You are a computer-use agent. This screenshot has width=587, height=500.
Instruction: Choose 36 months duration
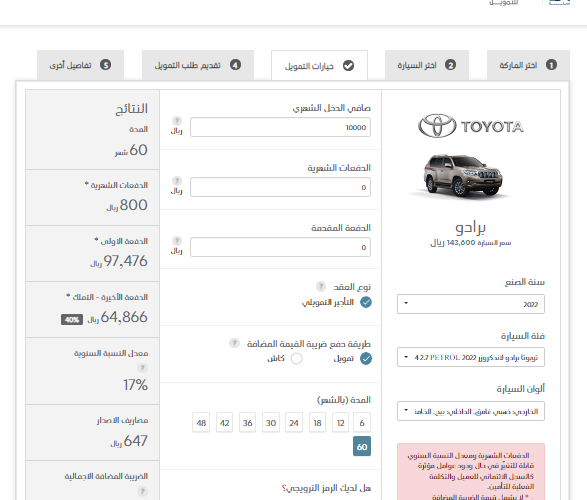tap(247, 423)
